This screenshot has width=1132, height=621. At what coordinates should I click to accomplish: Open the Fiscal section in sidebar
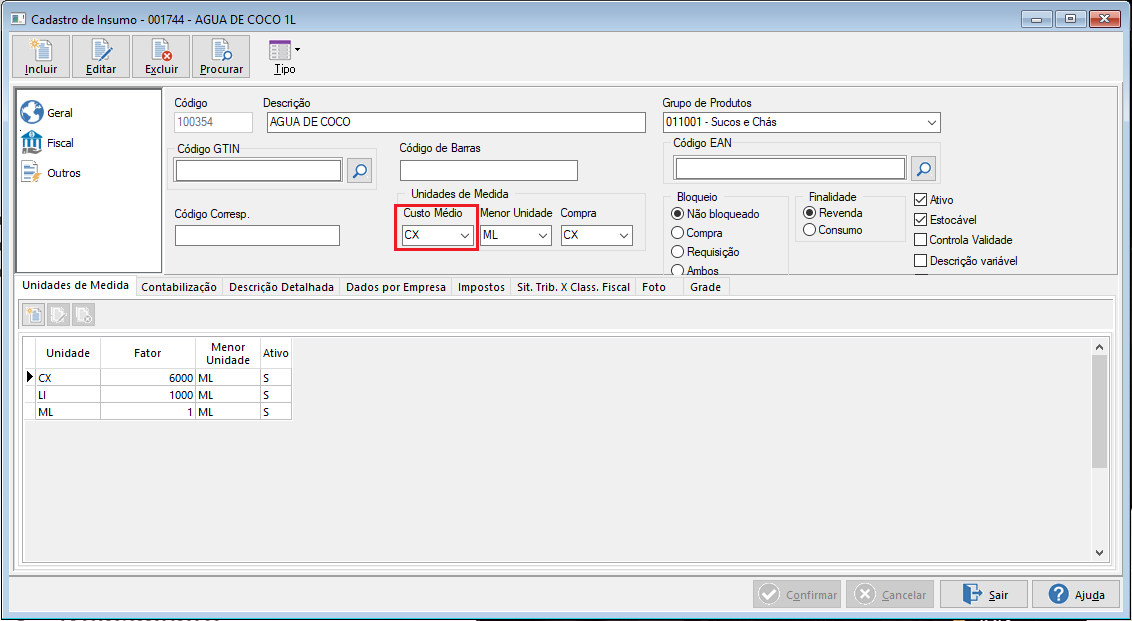(48, 143)
